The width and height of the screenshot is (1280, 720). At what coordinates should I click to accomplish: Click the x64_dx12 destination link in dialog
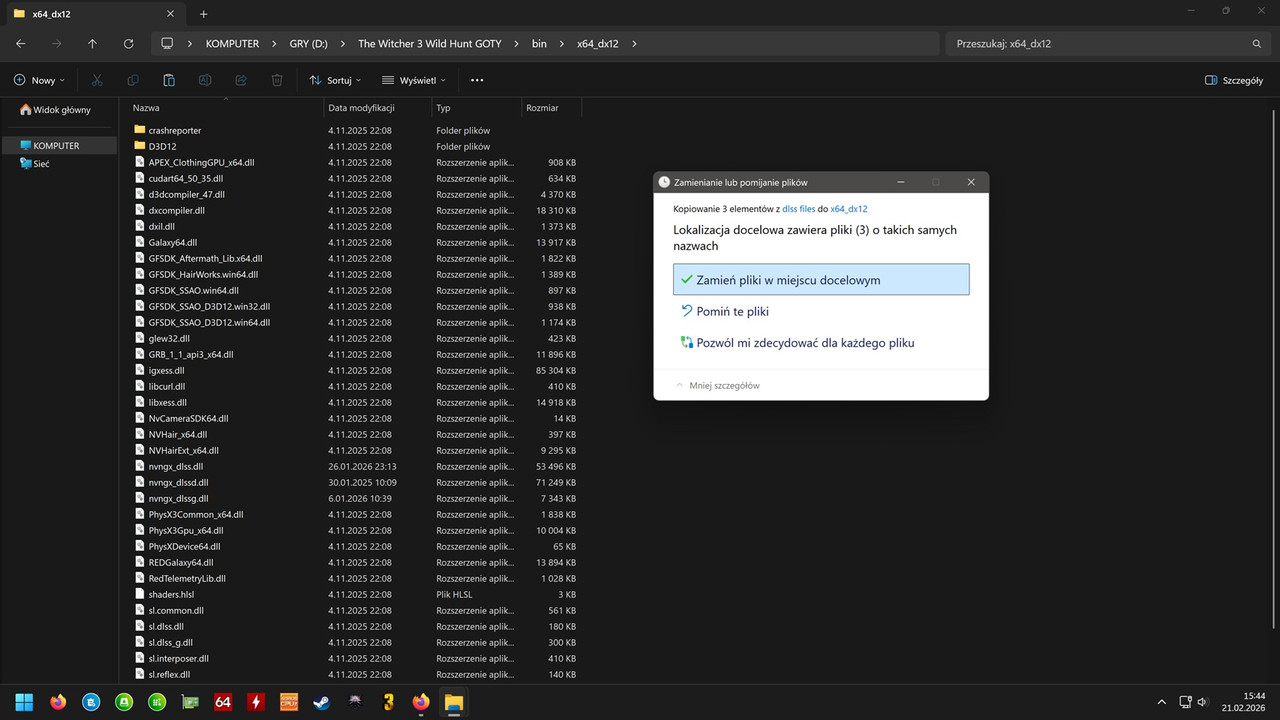(x=849, y=209)
